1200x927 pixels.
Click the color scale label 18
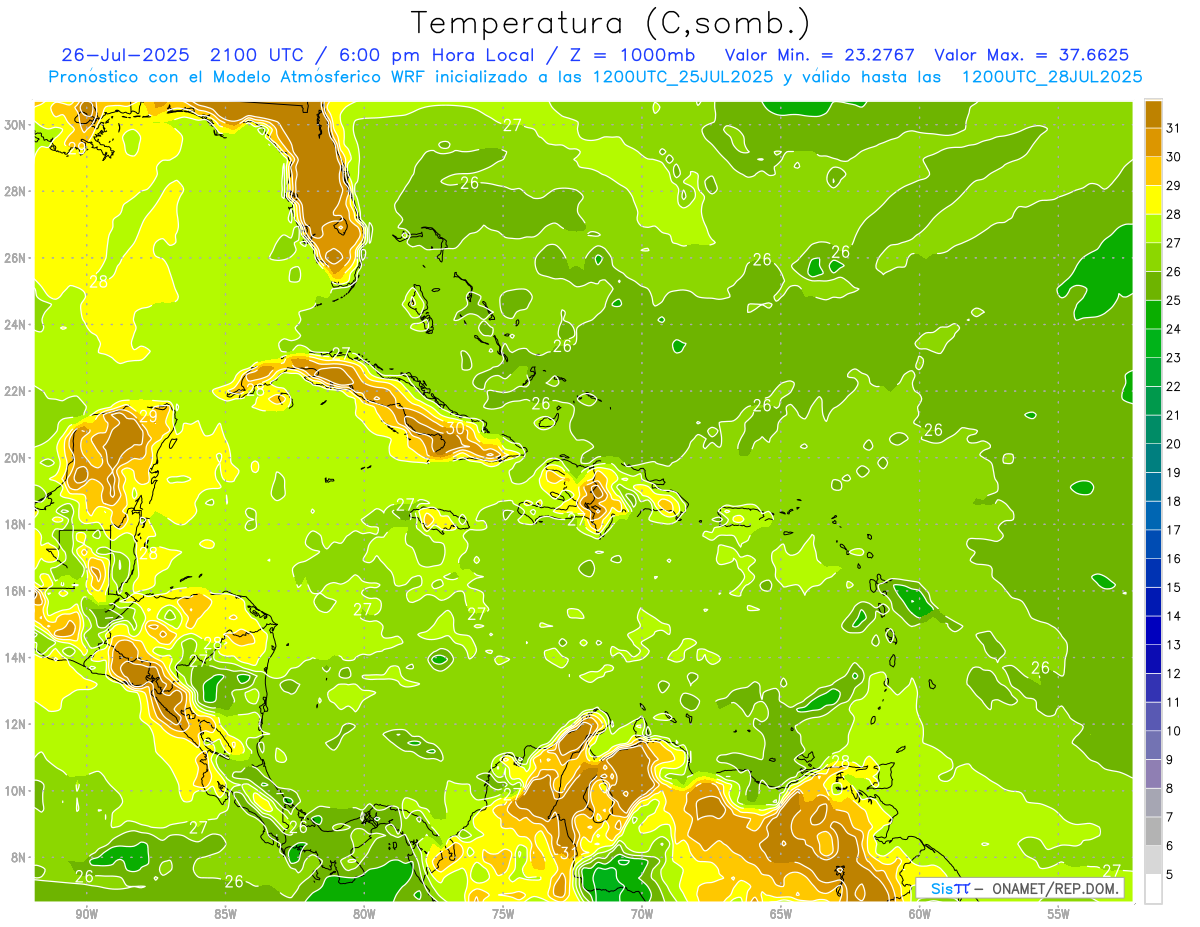[x=1174, y=501]
